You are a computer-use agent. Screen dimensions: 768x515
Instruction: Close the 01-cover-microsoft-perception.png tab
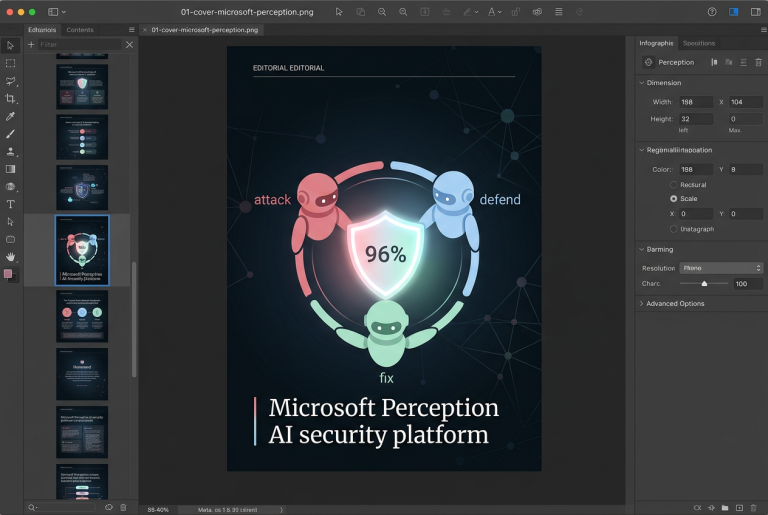[144, 30]
